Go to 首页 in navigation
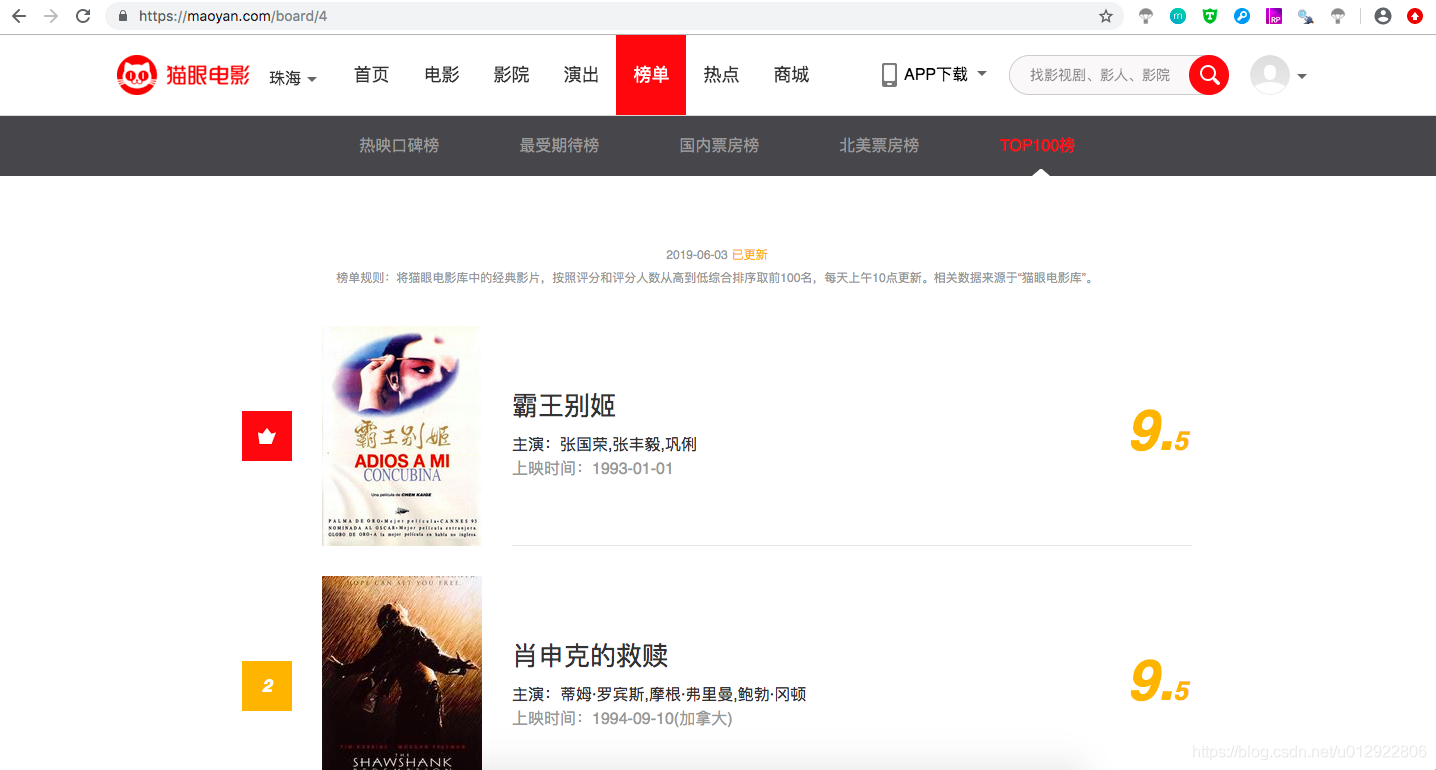Image resolution: width=1436 pixels, height=770 pixels. 371,75
